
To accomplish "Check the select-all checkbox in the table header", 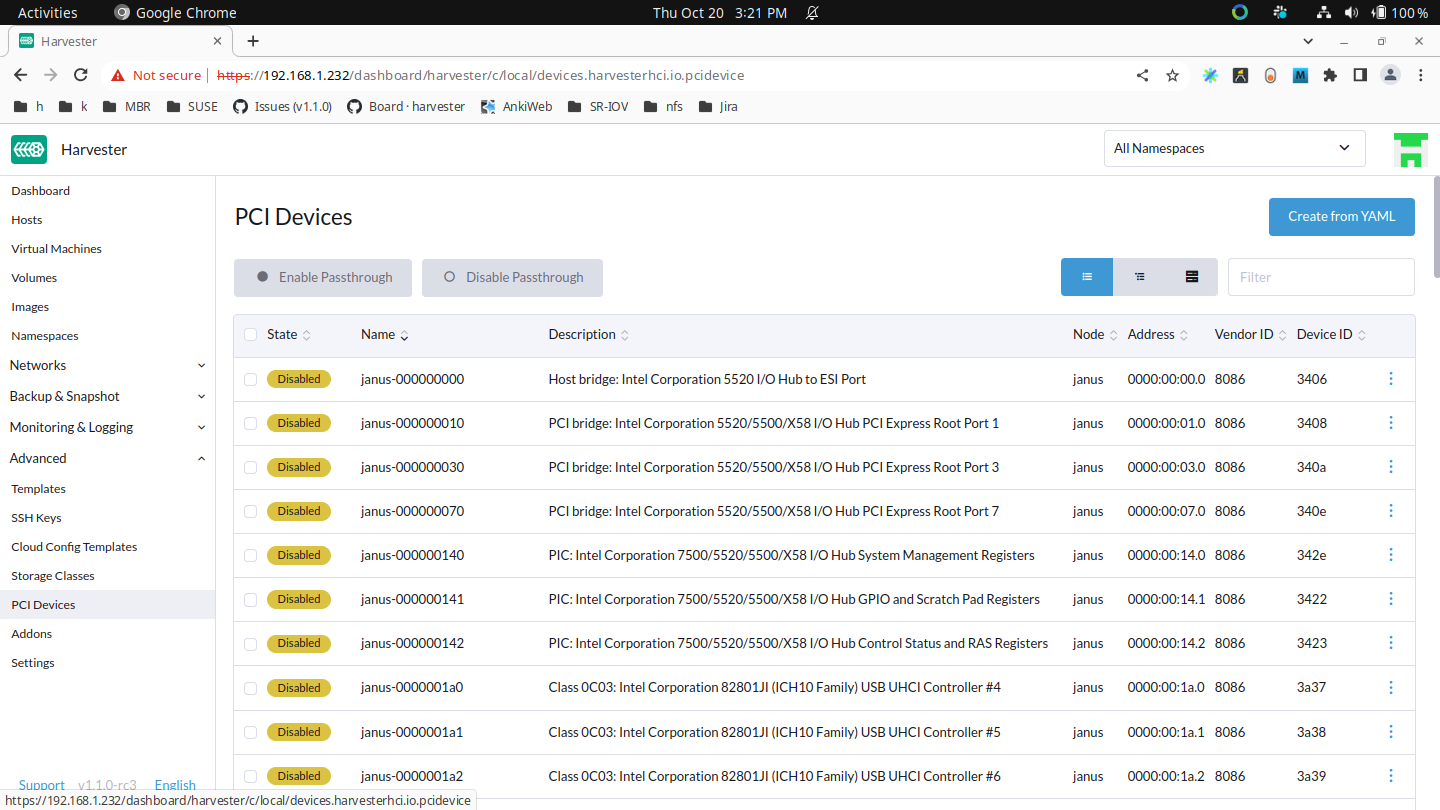I will click(x=251, y=335).
